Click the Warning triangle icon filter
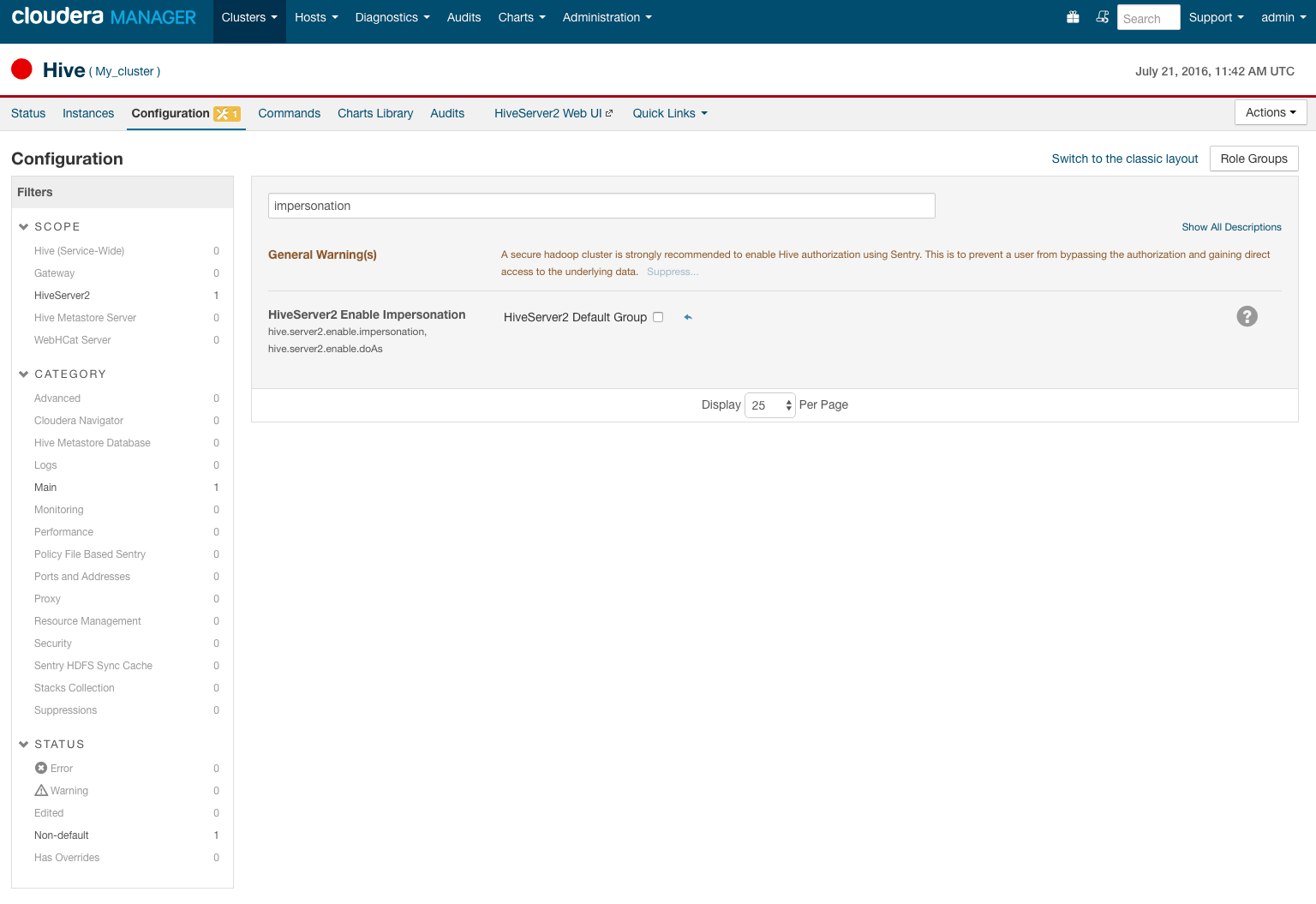 (40, 790)
